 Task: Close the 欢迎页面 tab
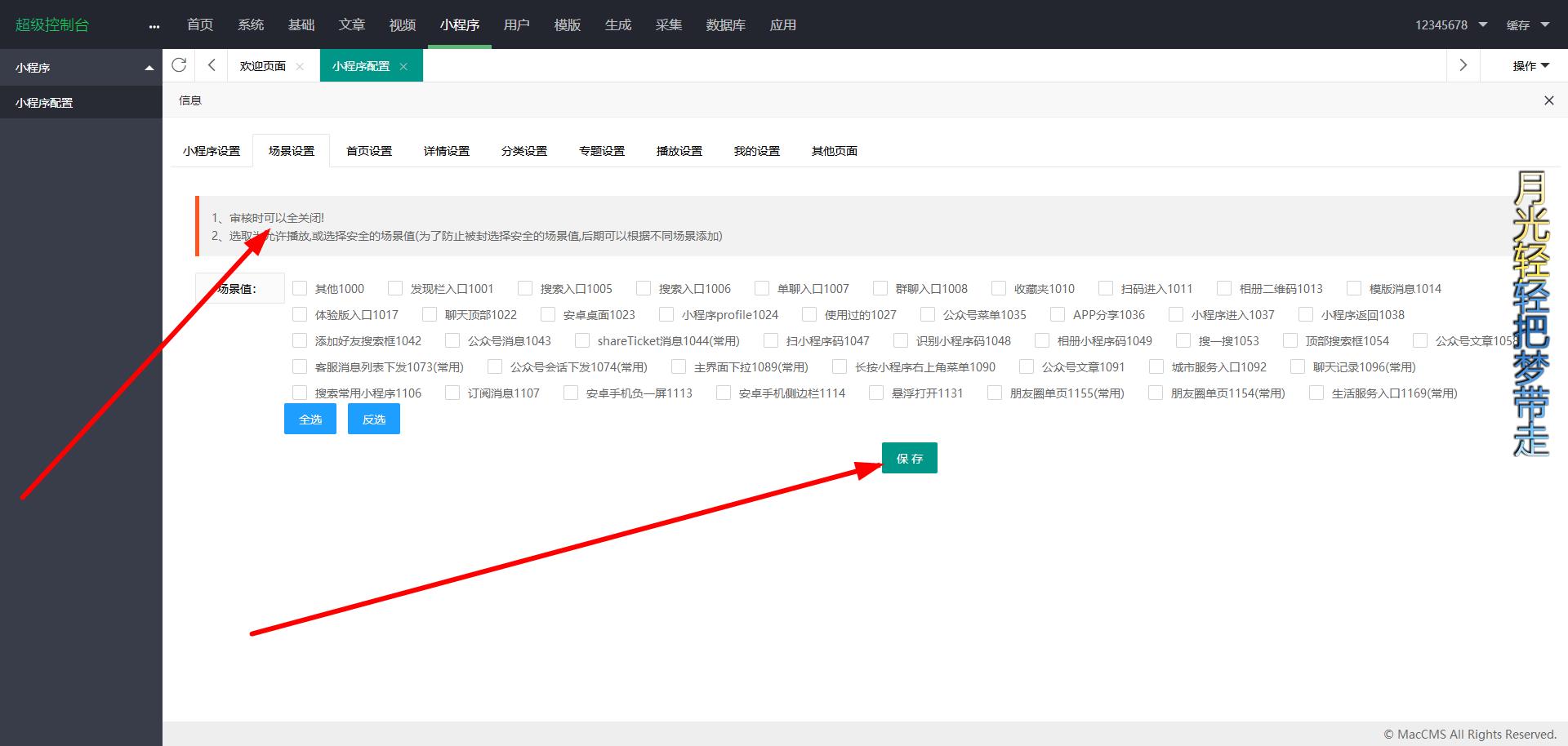click(300, 66)
